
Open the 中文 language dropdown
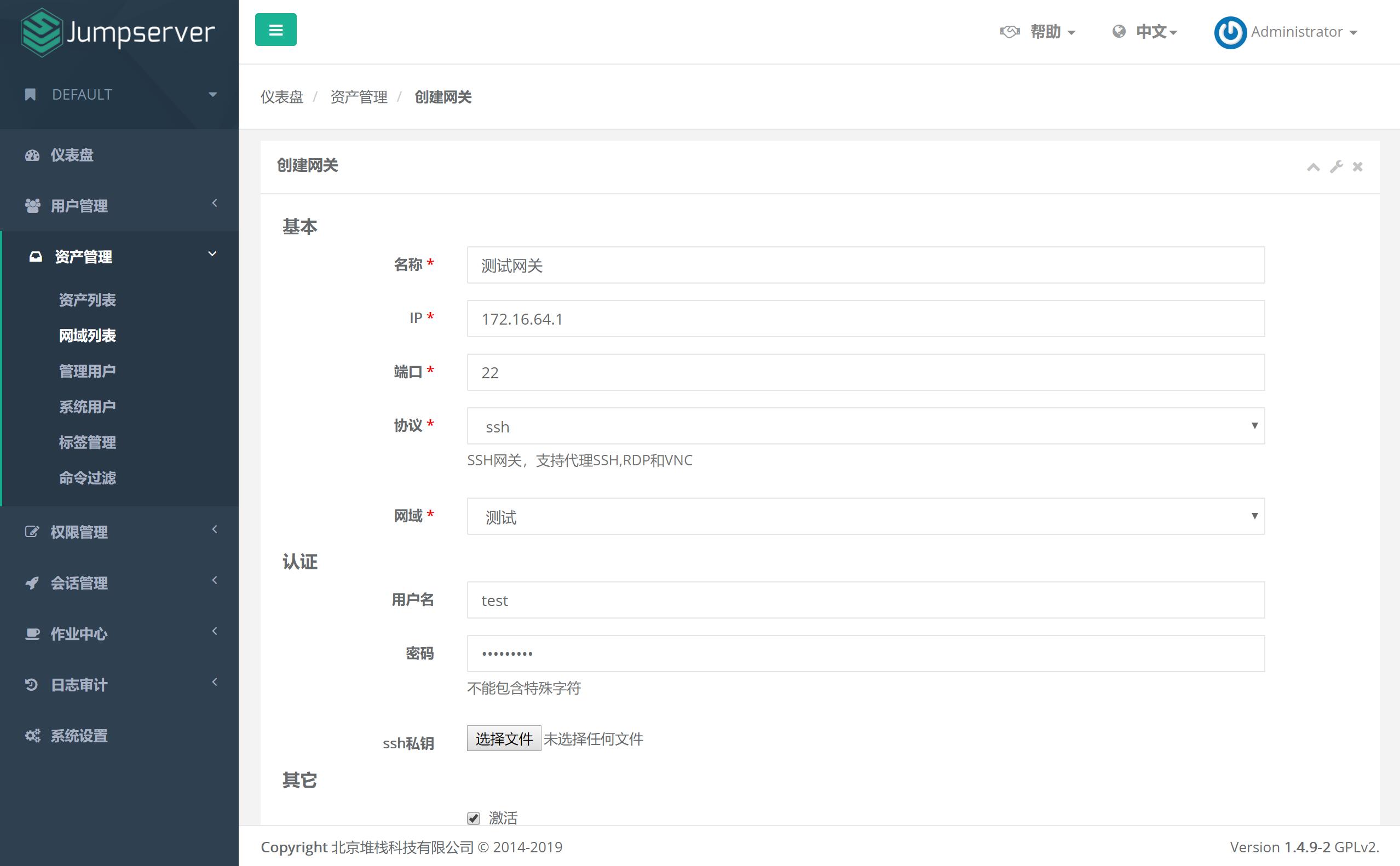[1157, 32]
